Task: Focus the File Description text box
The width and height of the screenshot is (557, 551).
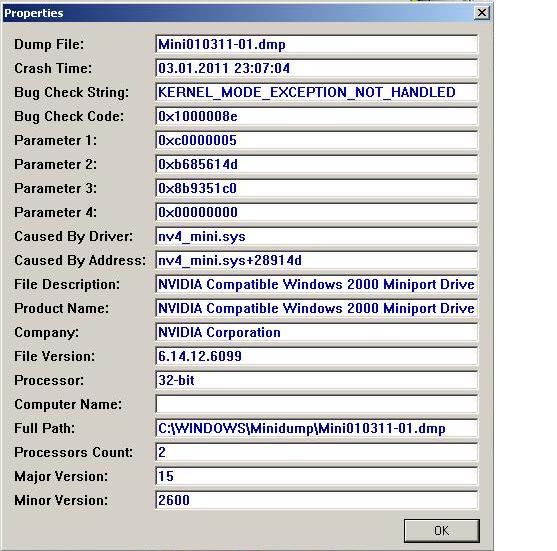Action: 317,284
